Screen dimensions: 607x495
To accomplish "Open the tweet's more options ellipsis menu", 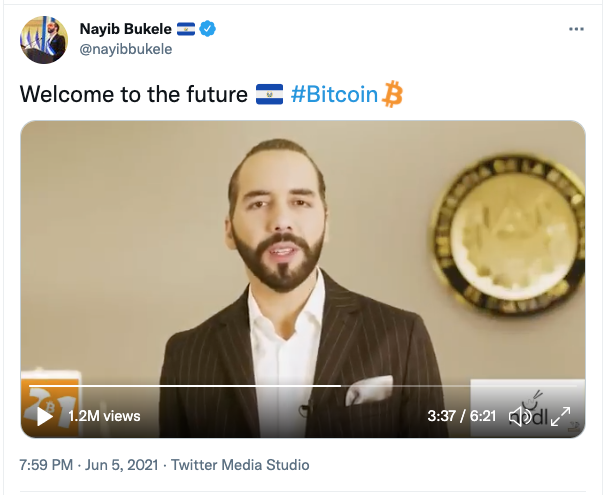I will click(576, 29).
